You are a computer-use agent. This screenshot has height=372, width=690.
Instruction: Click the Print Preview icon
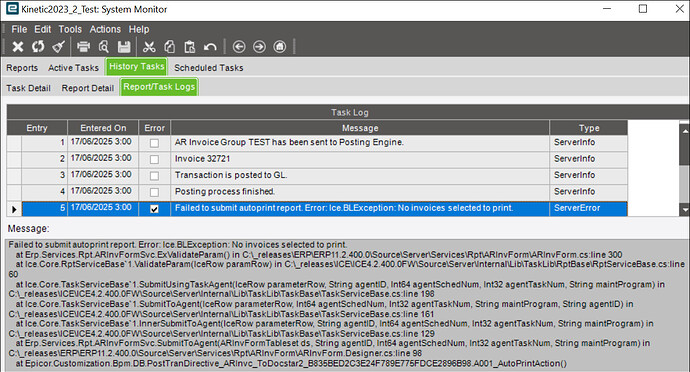pos(104,46)
